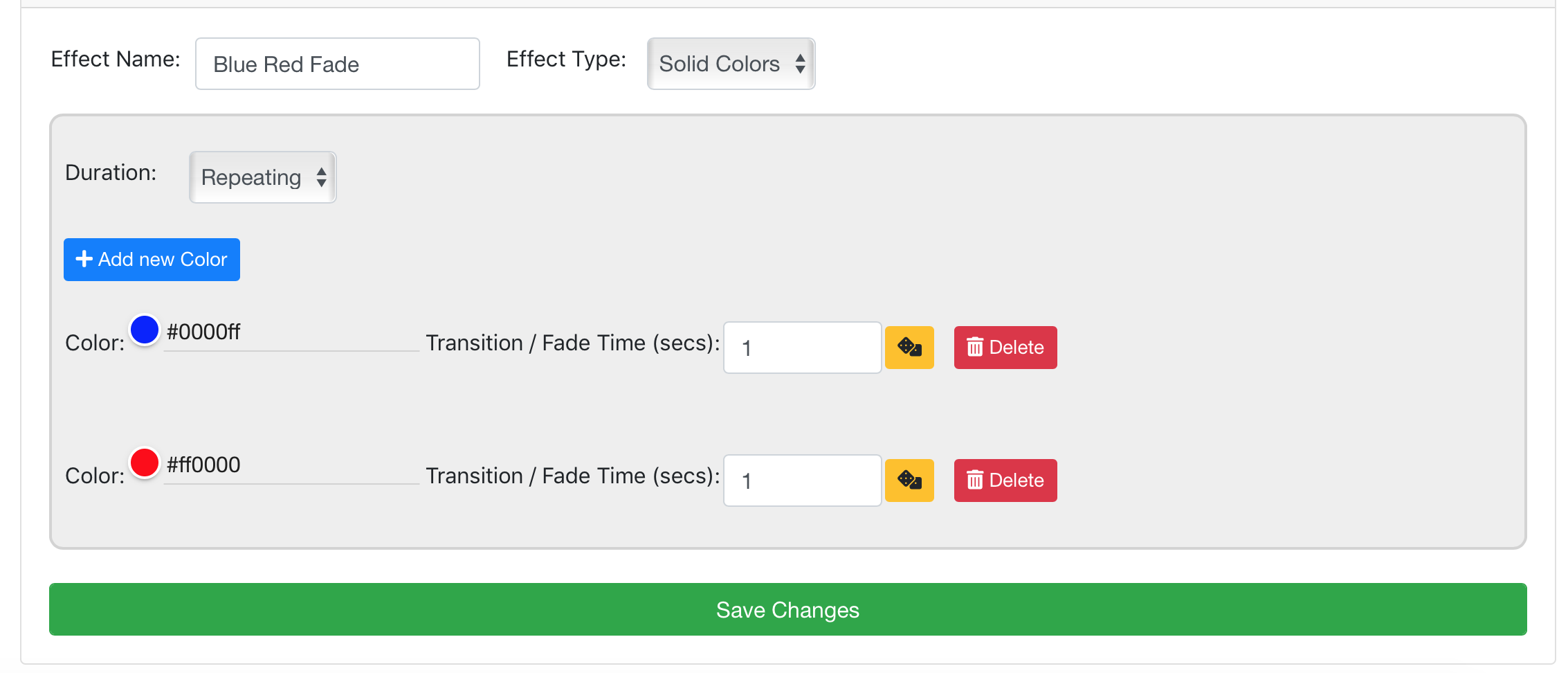Click the Duration dropdown arrows
Image resolution: width=1568 pixels, height=673 pixels.
pyautogui.click(x=321, y=177)
